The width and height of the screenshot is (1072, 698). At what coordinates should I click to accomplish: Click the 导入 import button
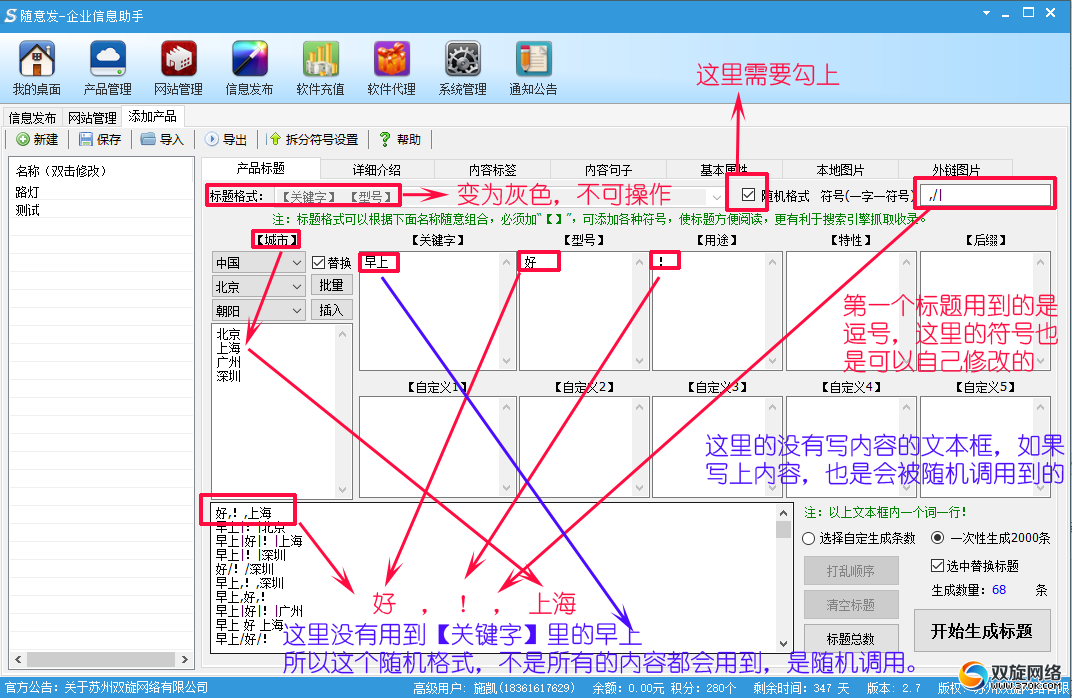(162, 139)
